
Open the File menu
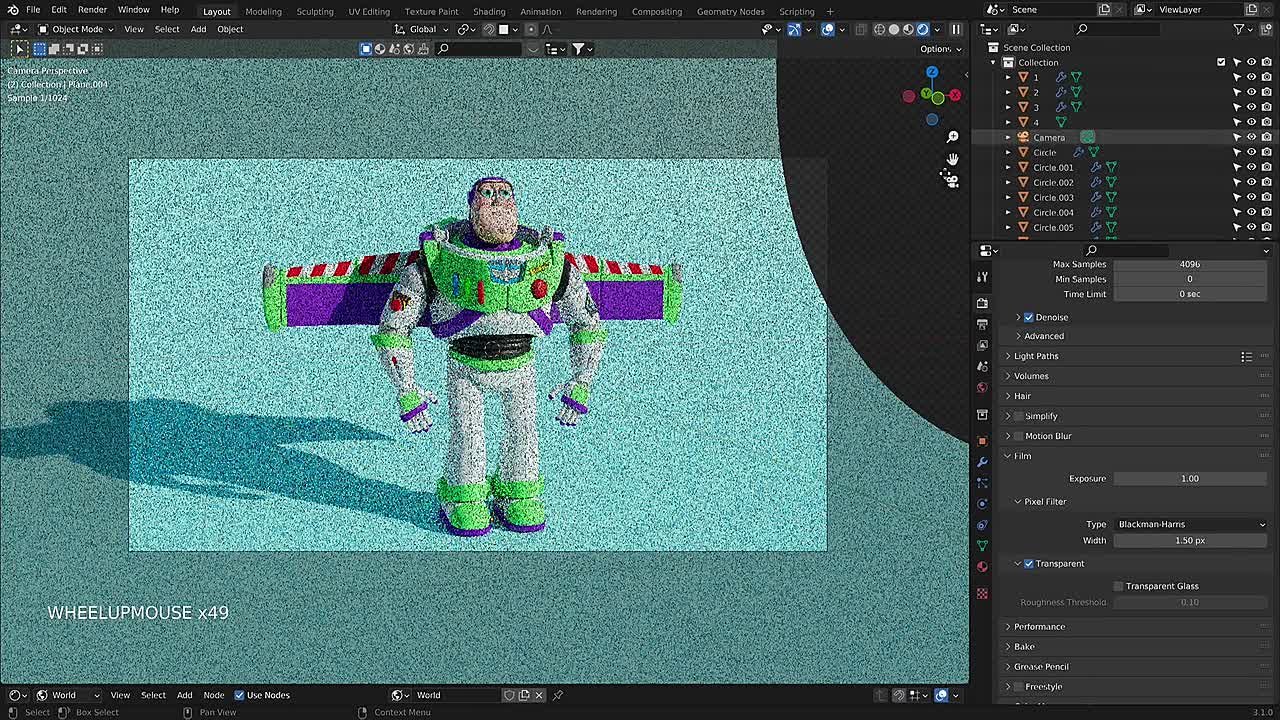pos(33,10)
